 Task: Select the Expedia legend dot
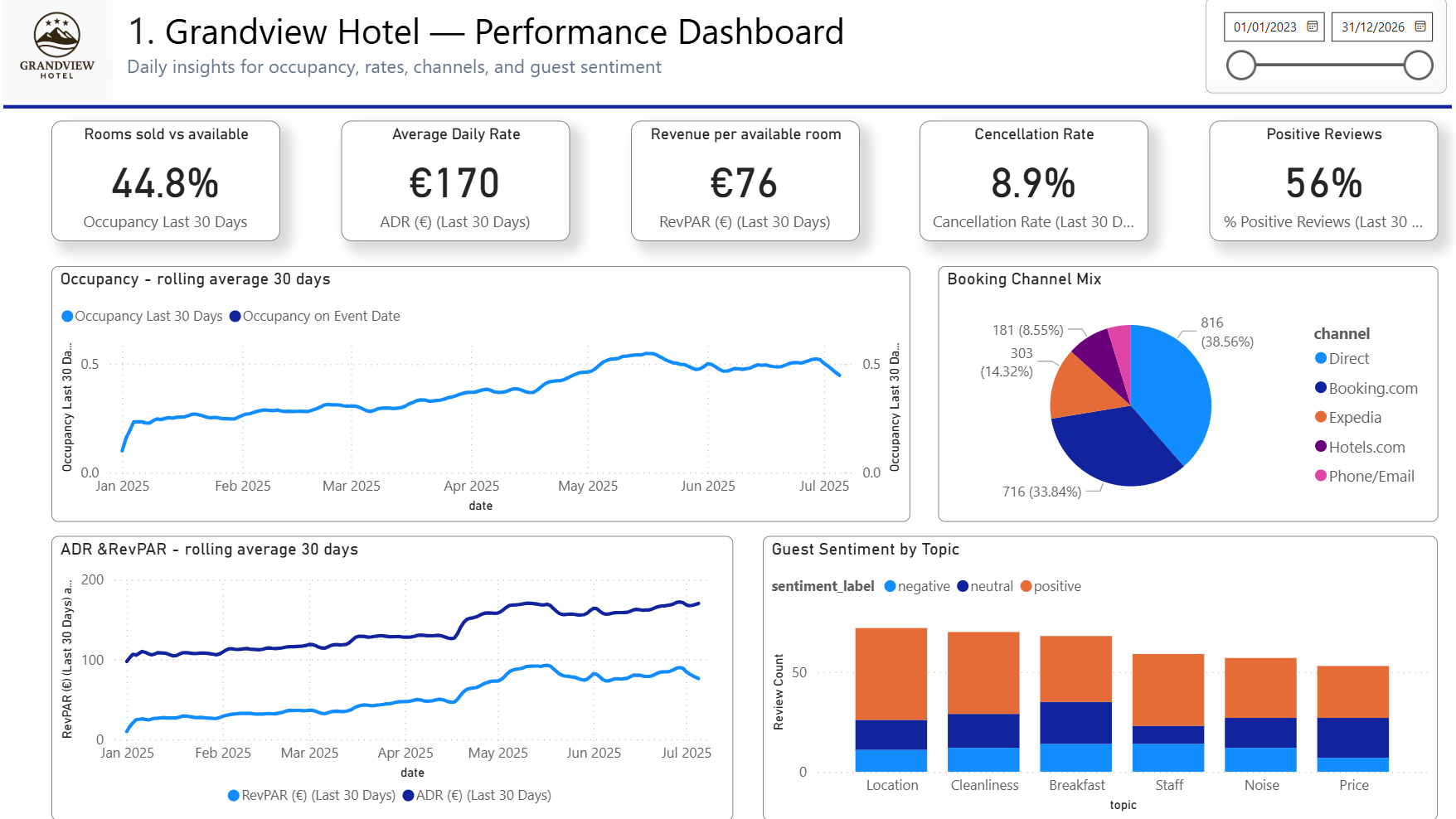pos(1320,417)
